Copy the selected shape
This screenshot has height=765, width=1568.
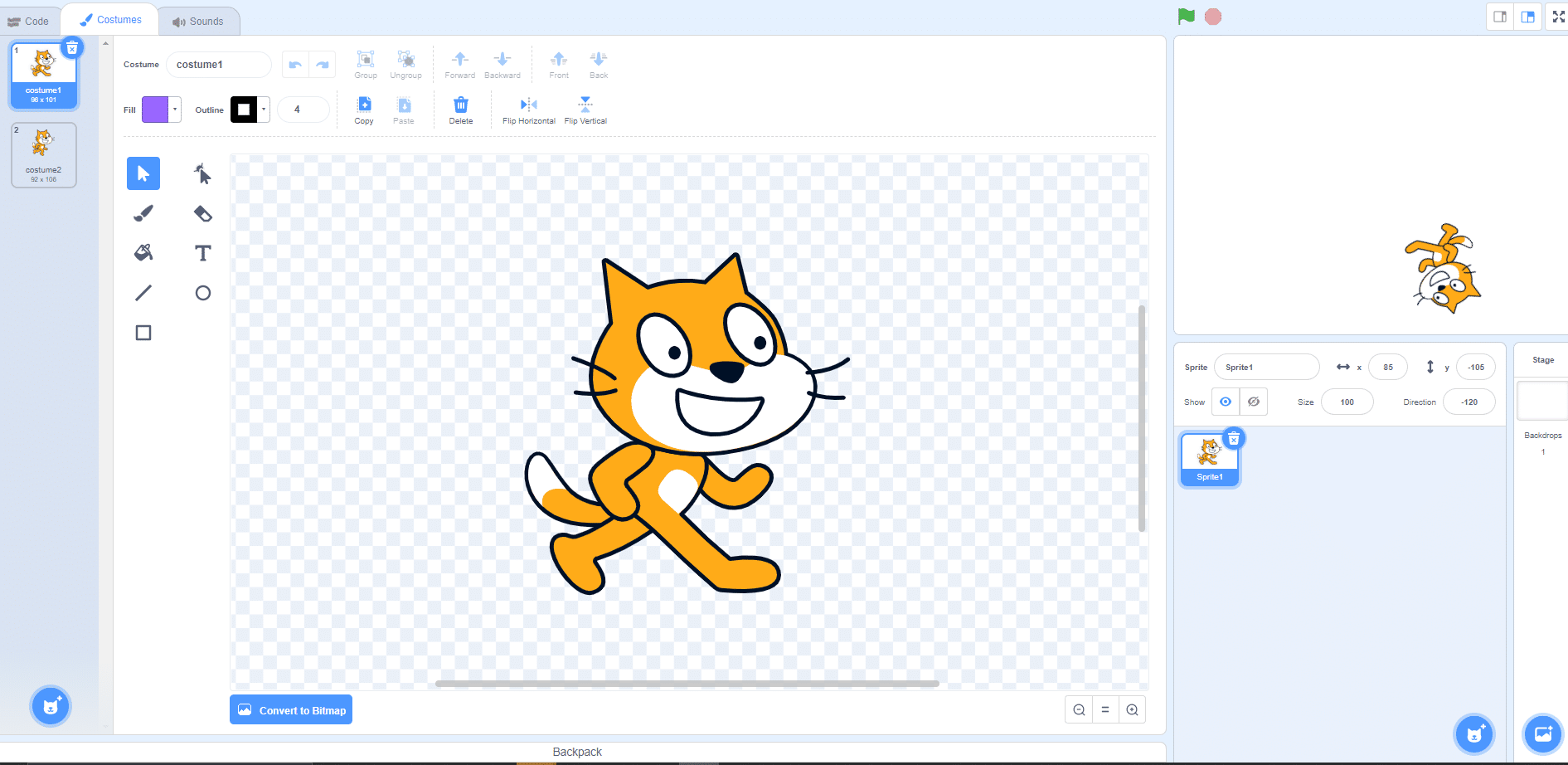point(364,110)
